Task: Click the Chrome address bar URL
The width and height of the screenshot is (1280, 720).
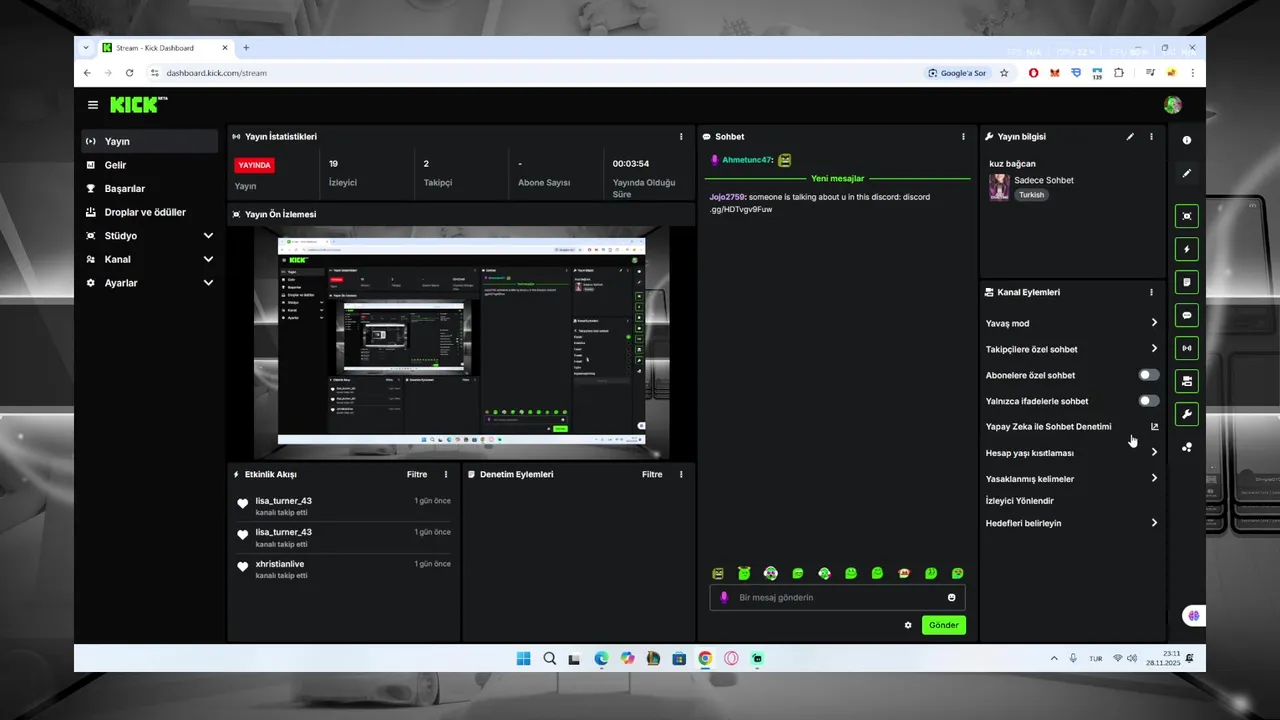Action: pos(216,73)
